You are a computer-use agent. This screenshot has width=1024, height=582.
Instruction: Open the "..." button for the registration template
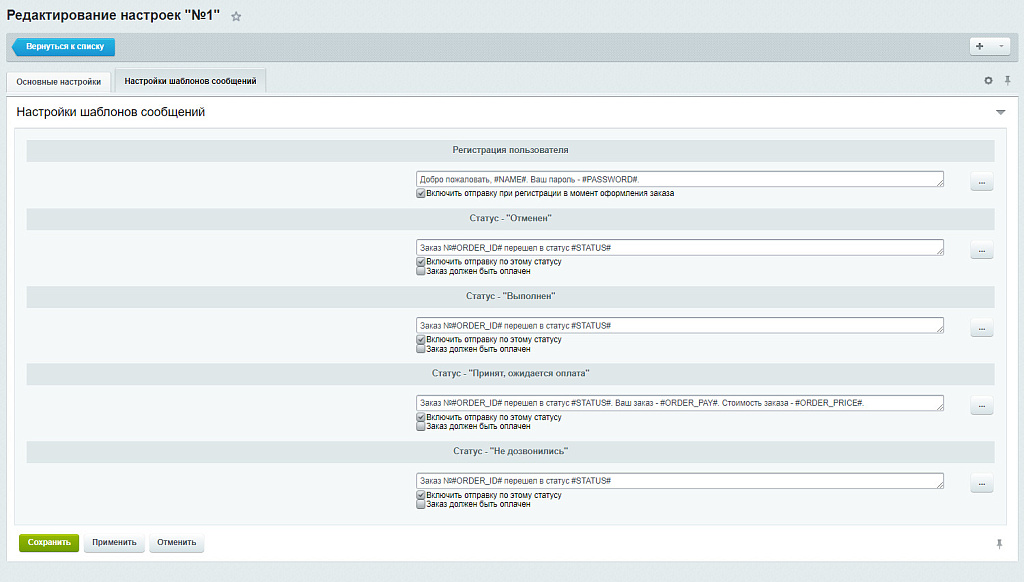pos(982,182)
